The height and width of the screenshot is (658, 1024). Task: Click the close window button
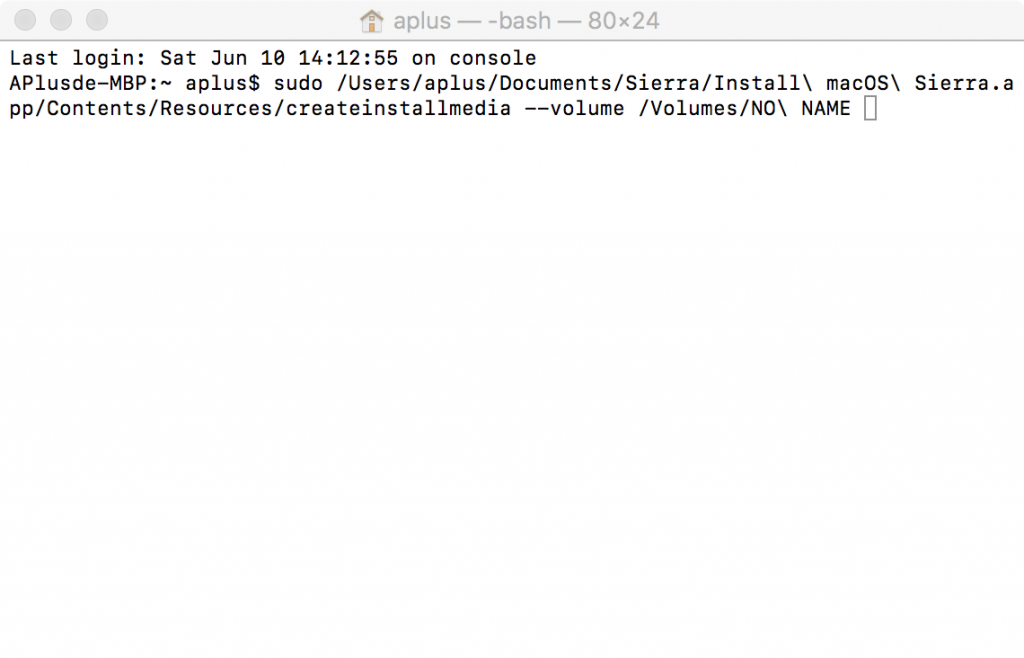[25, 20]
